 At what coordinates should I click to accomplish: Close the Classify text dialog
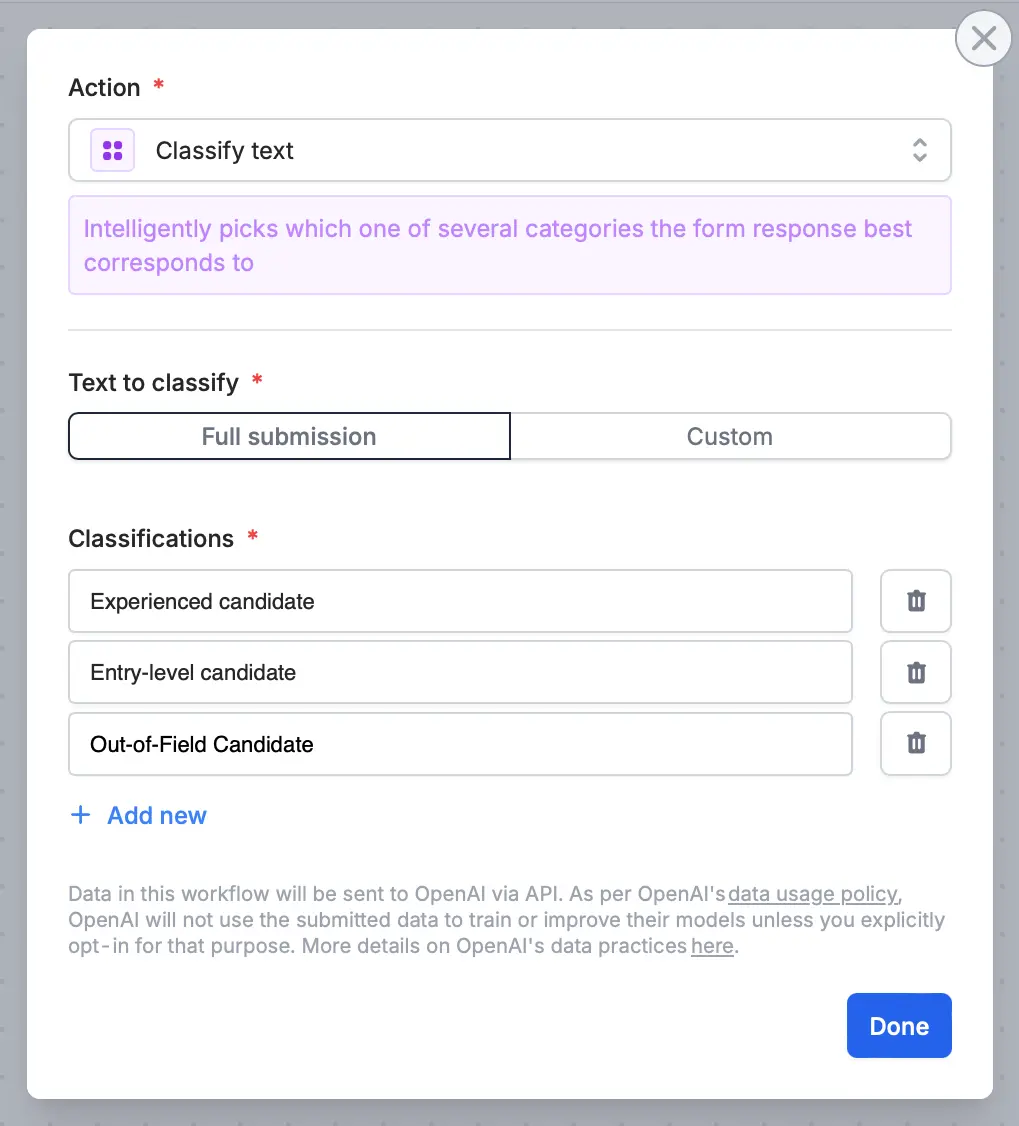[x=982, y=38]
